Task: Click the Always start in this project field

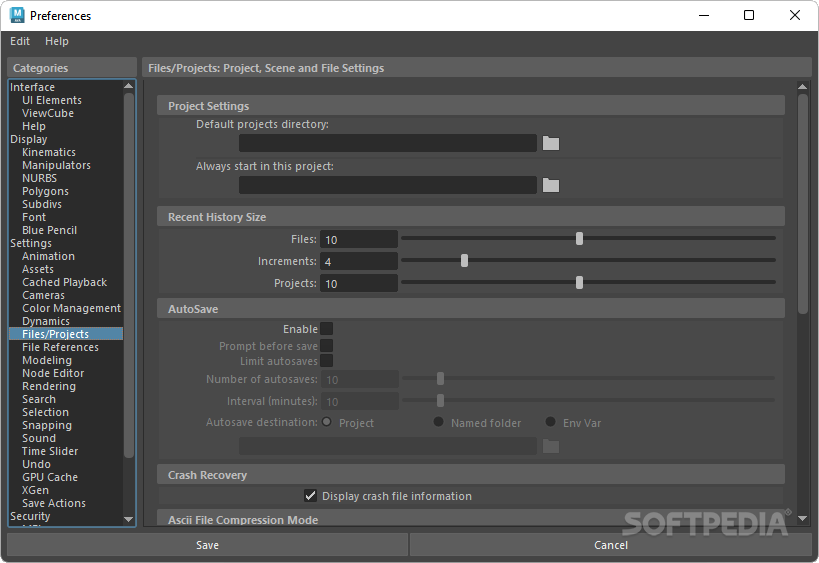Action: coord(388,185)
